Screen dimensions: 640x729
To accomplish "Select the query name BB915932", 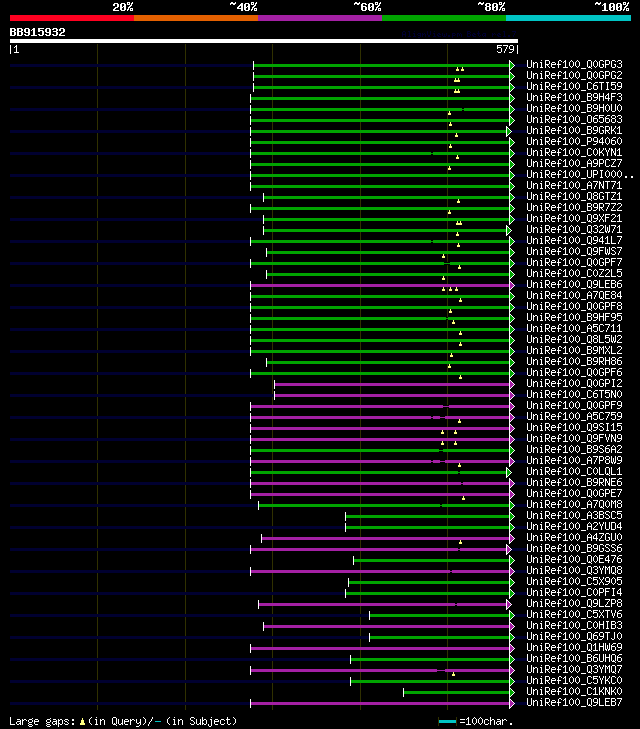I will click(38, 32).
